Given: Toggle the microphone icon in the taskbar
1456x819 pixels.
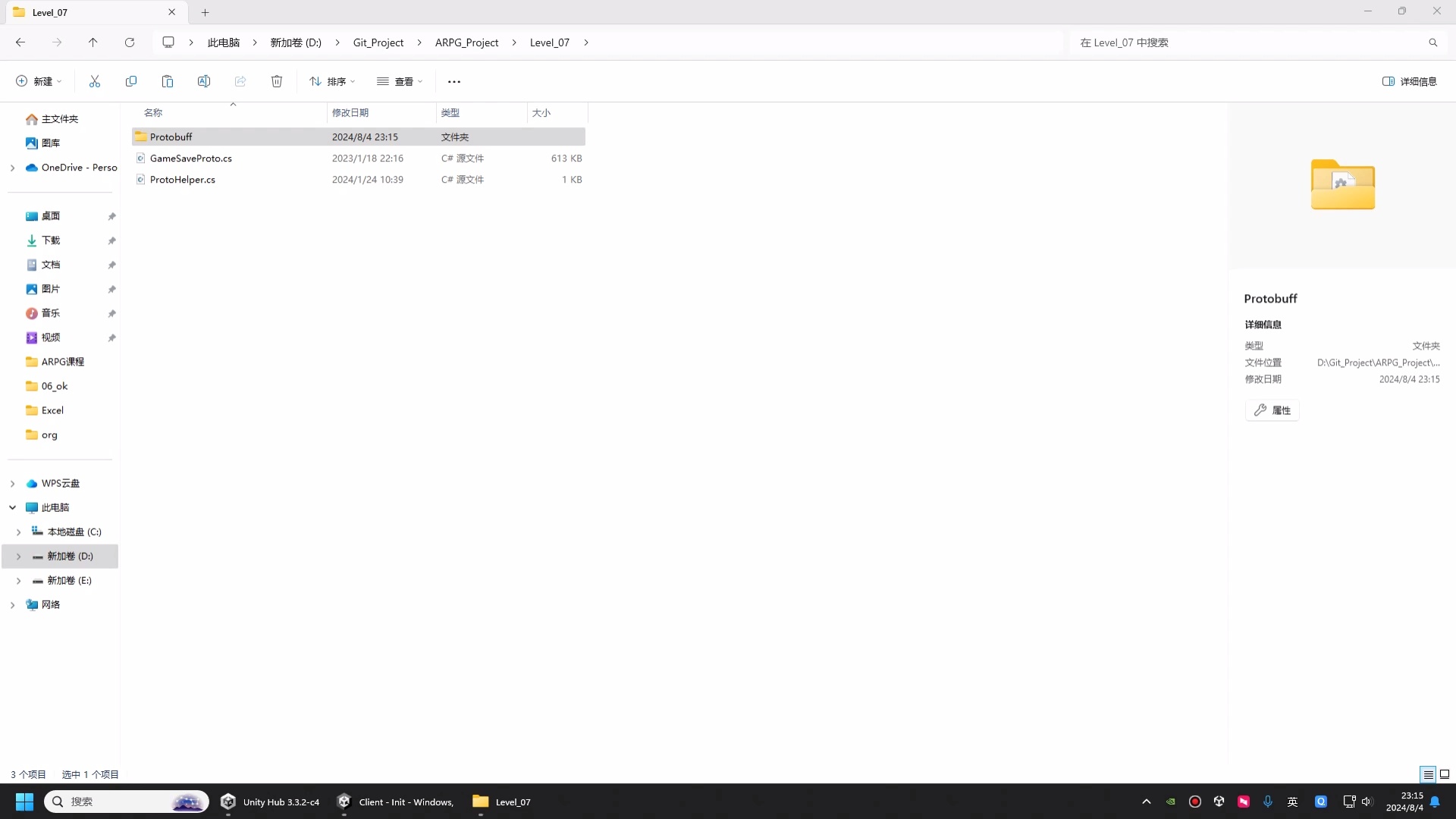Looking at the screenshot, I should 1268,802.
